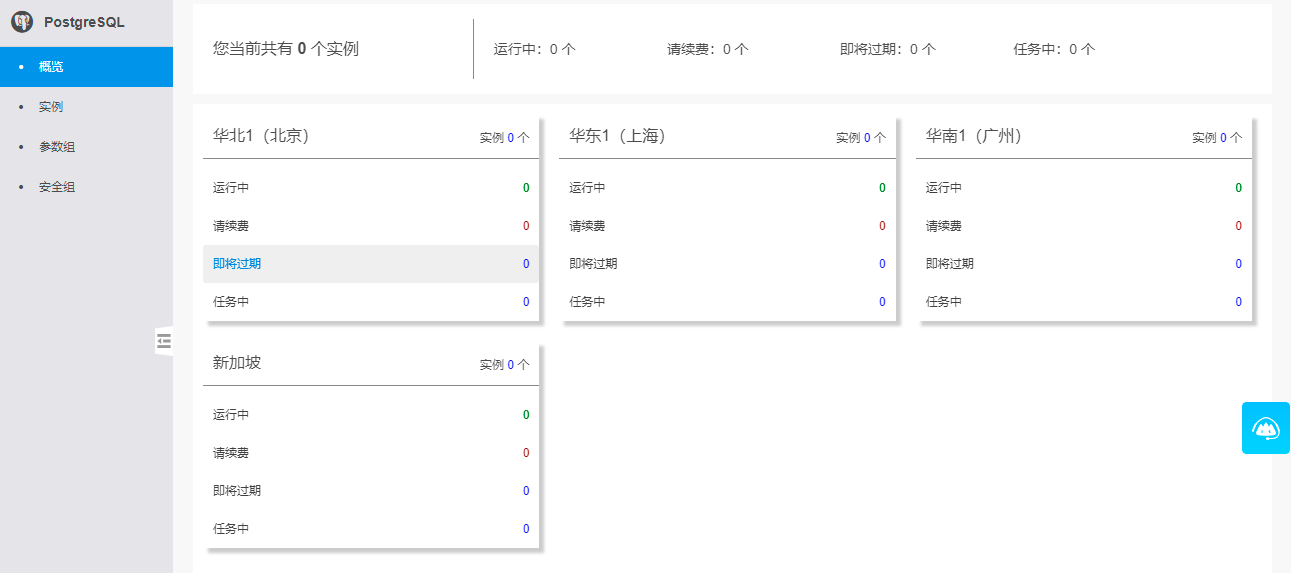Click 运行中 row in the 新加坡 card

pyautogui.click(x=371, y=415)
